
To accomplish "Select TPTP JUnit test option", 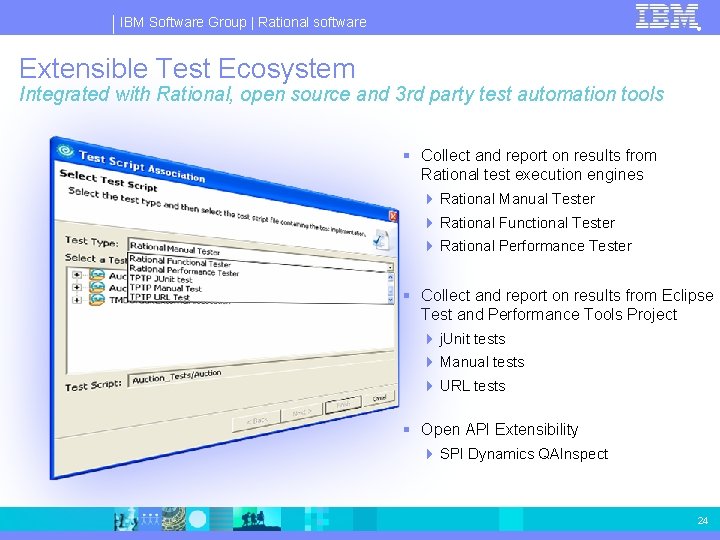I will (161, 279).
